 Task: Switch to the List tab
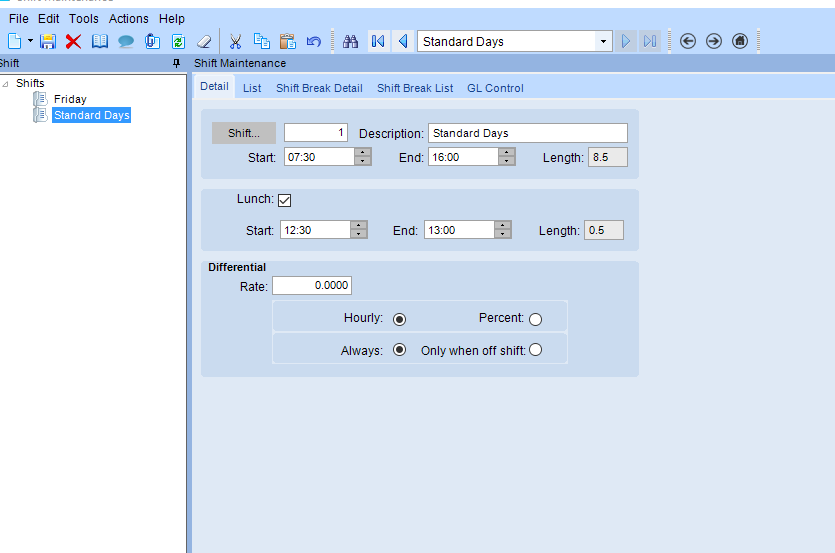252,88
